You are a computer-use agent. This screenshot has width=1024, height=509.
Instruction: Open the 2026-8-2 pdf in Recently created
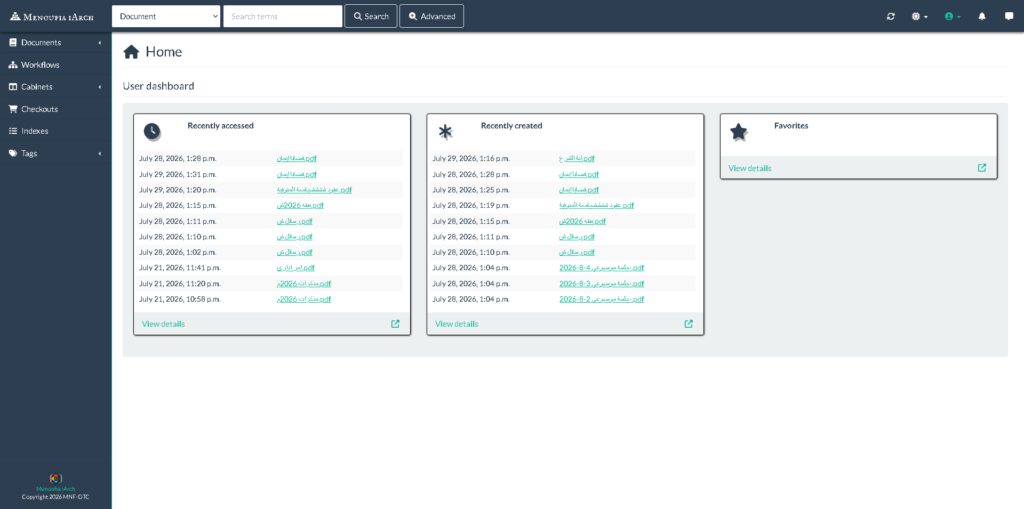pos(602,299)
